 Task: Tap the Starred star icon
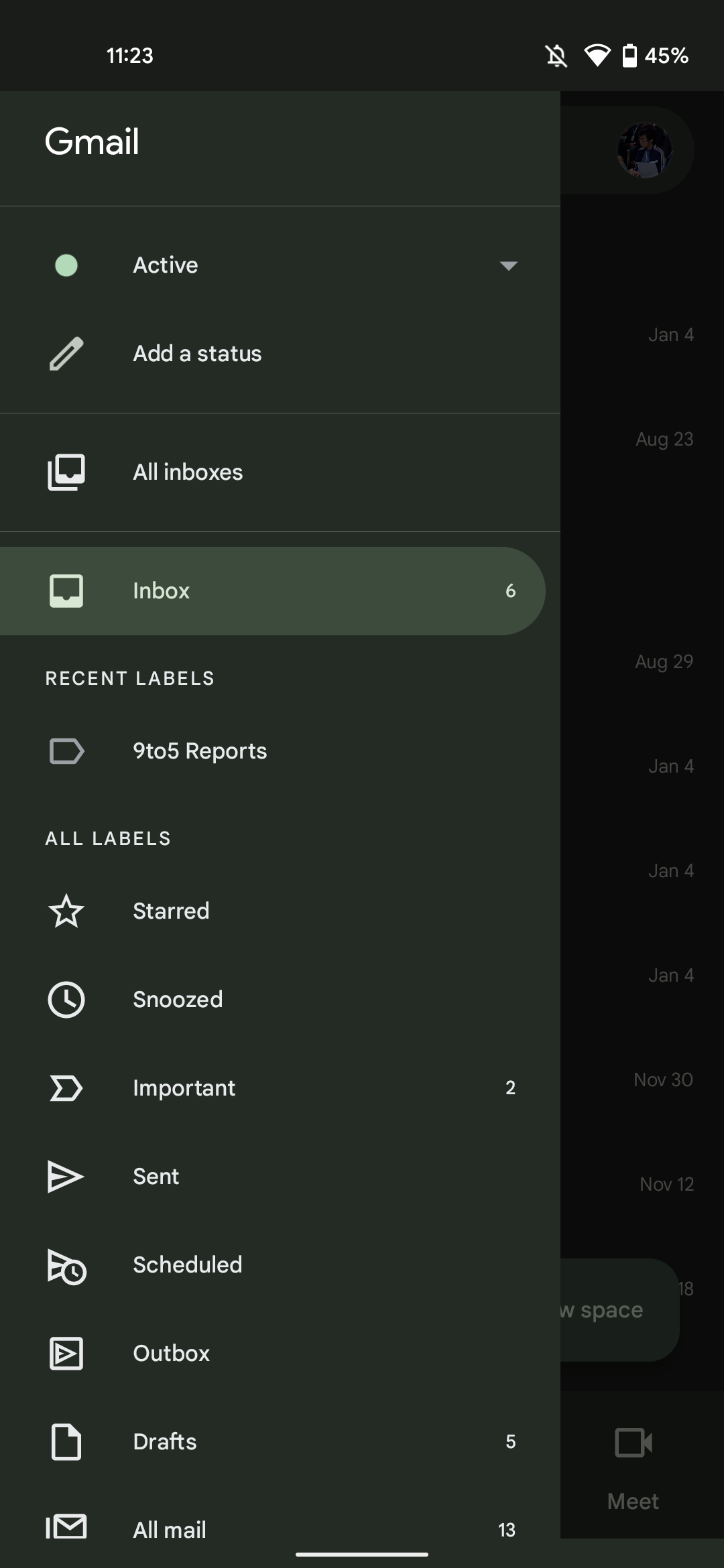coord(66,911)
